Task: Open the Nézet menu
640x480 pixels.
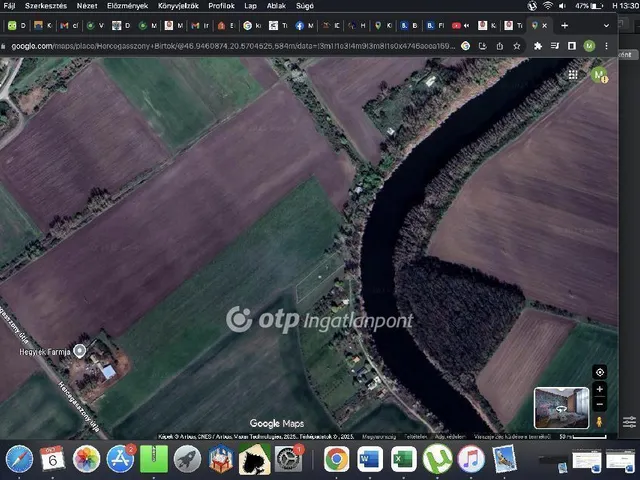Action: pyautogui.click(x=87, y=6)
